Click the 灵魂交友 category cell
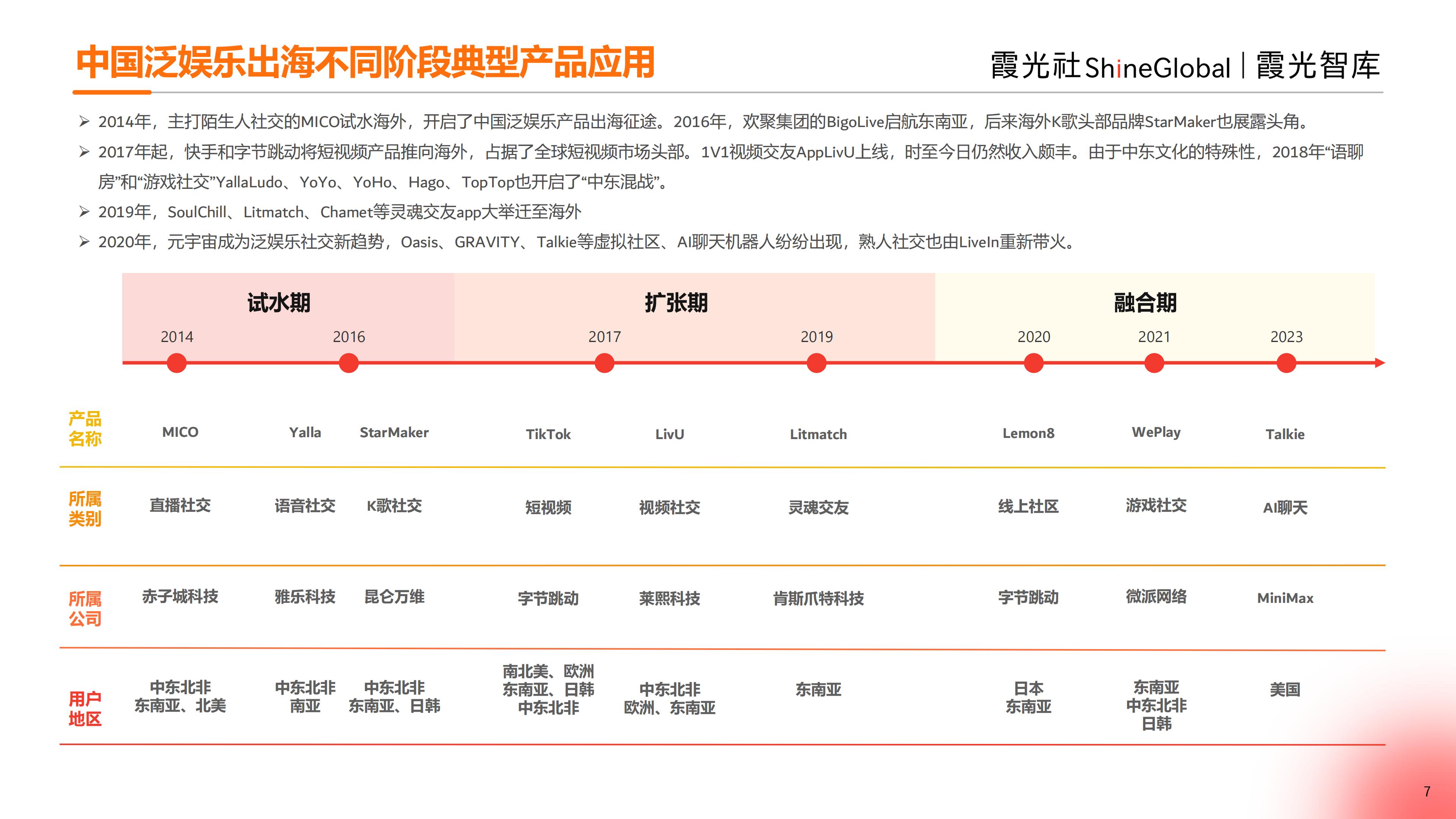1456x819 pixels. tap(819, 508)
